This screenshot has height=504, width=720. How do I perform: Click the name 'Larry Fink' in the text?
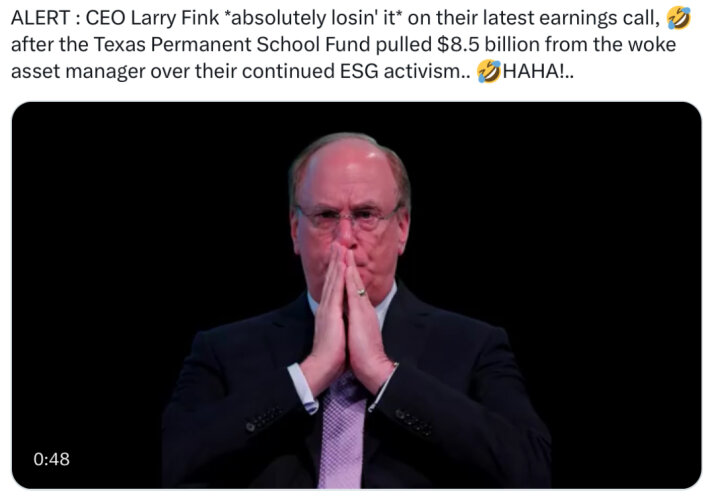click(175, 18)
